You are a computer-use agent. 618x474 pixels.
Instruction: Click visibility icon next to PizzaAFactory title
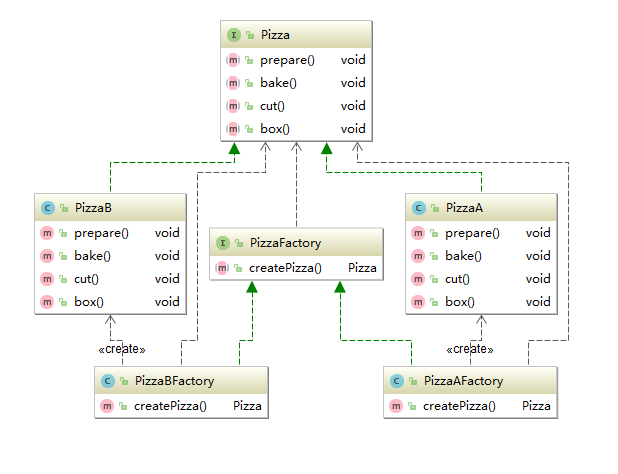point(413,381)
